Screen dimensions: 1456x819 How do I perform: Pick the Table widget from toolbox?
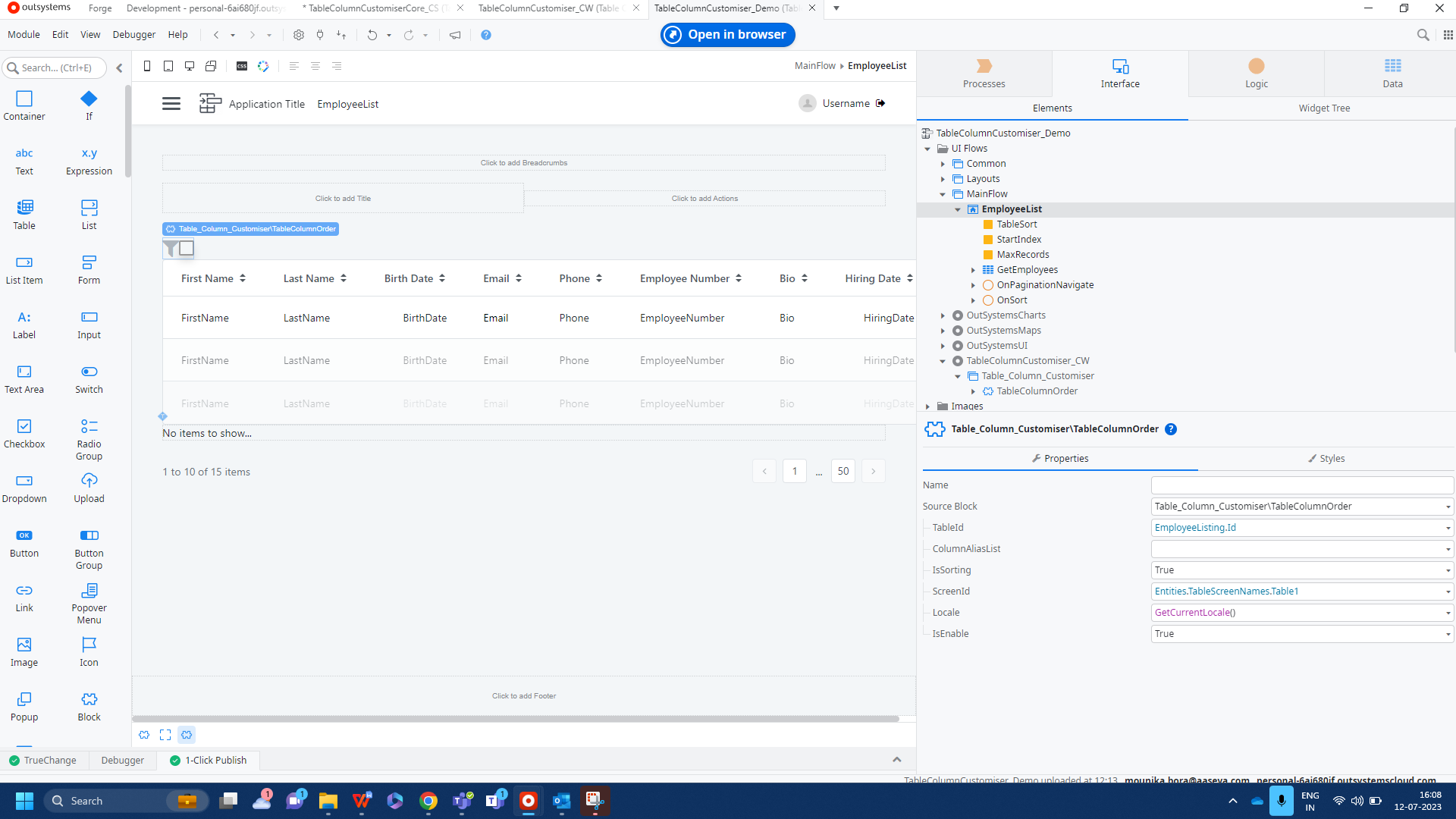pyautogui.click(x=24, y=215)
